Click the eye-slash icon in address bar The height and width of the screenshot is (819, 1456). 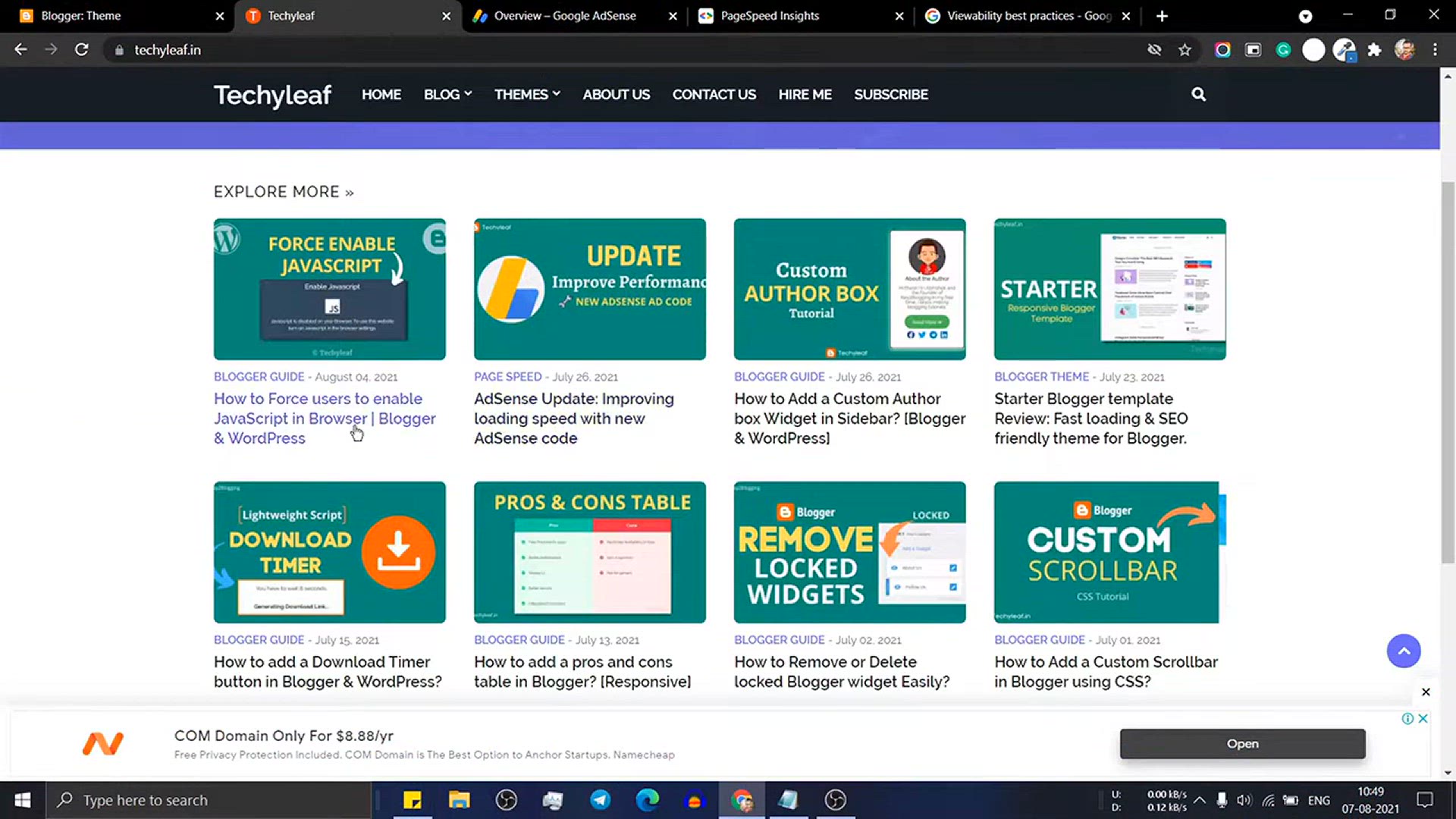point(1154,50)
